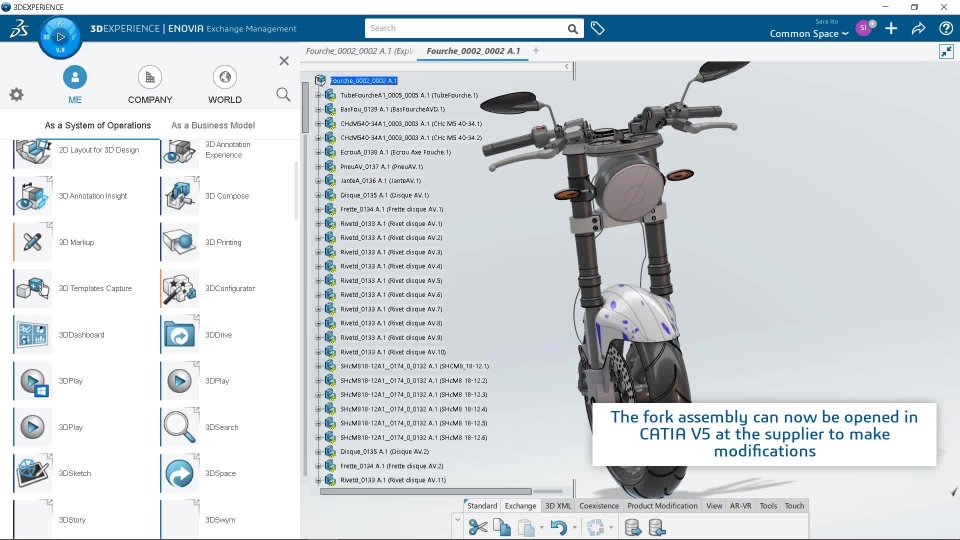Image resolution: width=960 pixels, height=540 pixels.
Task: Switch to As a Business Model
Action: point(213,126)
